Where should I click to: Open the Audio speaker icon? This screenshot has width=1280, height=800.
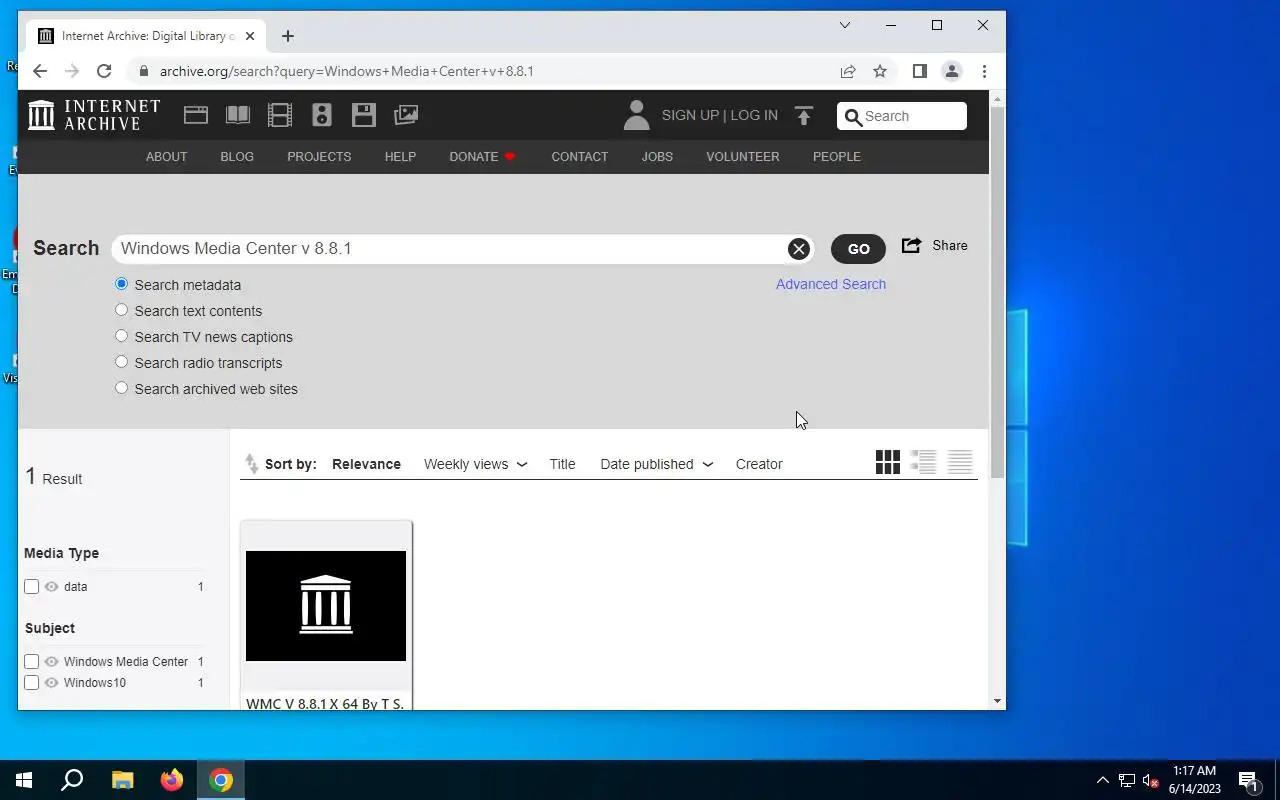pos(322,115)
